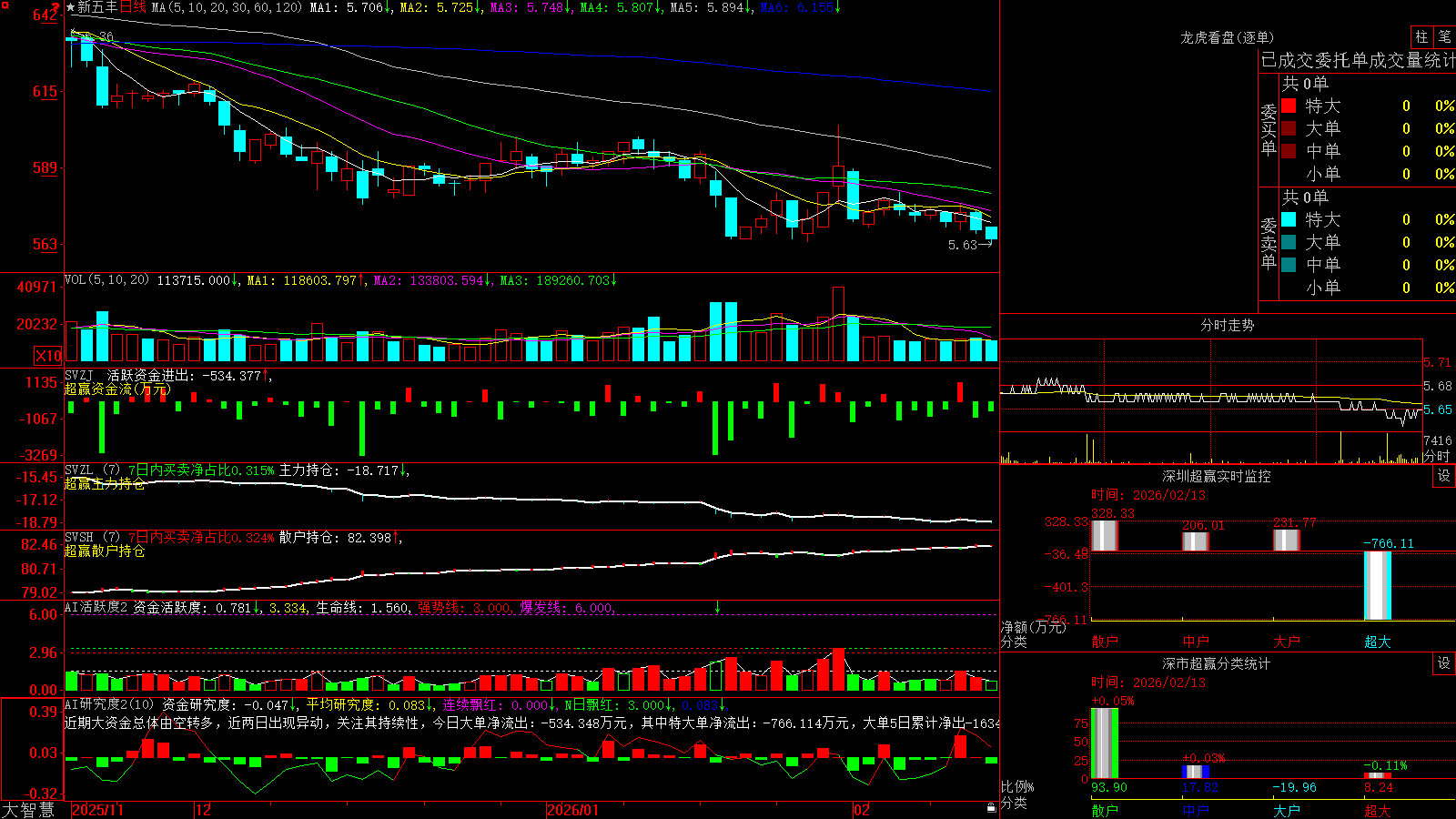
Task: Click the 委买单 section label
Action: click(x=1269, y=129)
